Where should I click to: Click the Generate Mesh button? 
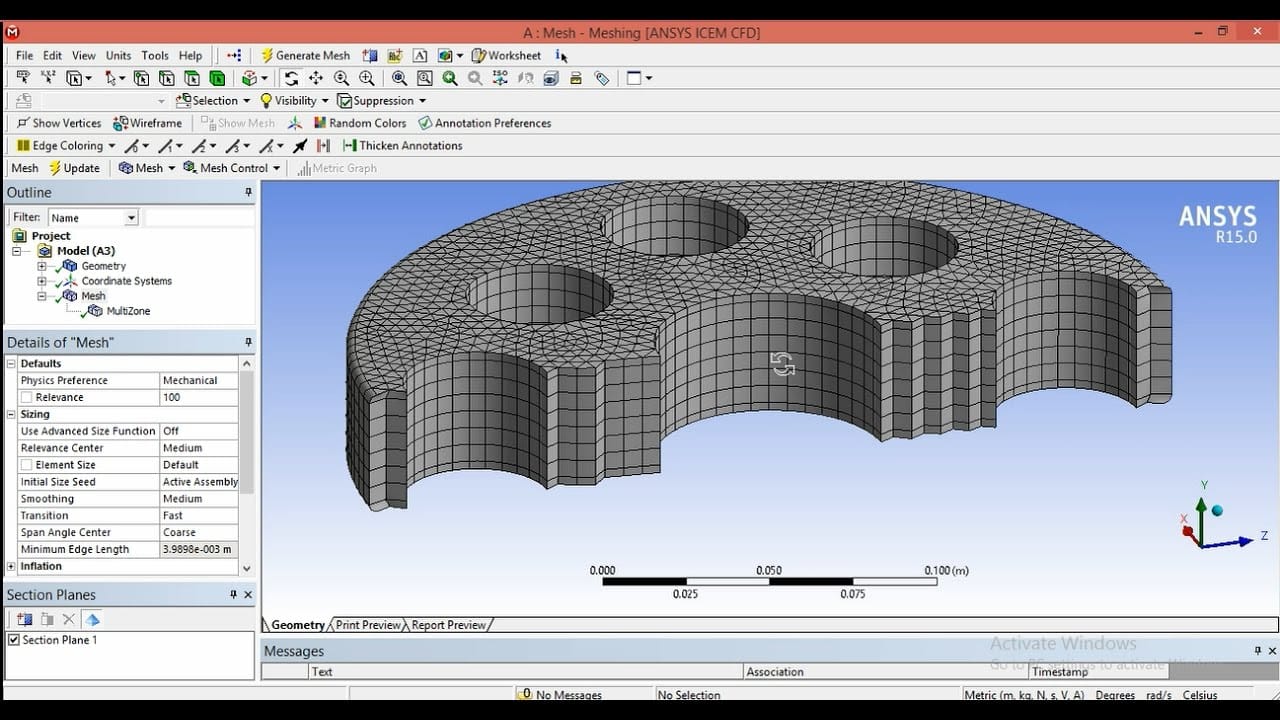[x=305, y=56]
